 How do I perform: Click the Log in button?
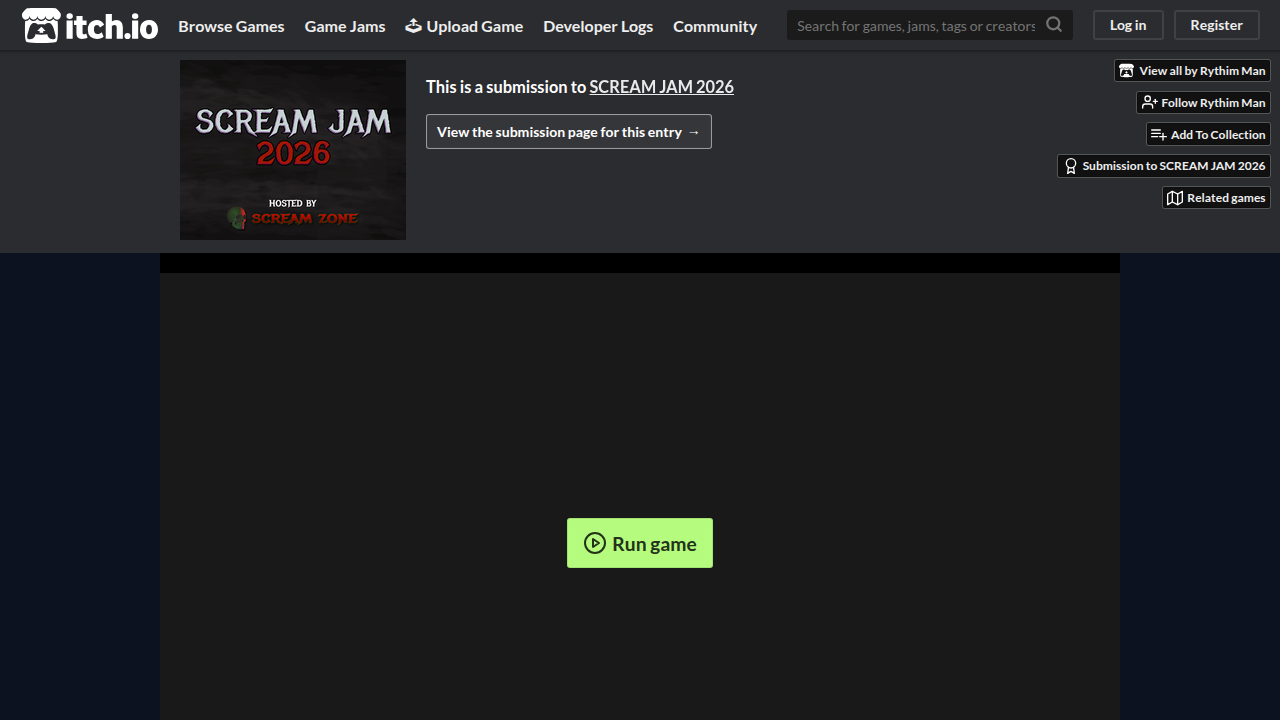click(1128, 25)
